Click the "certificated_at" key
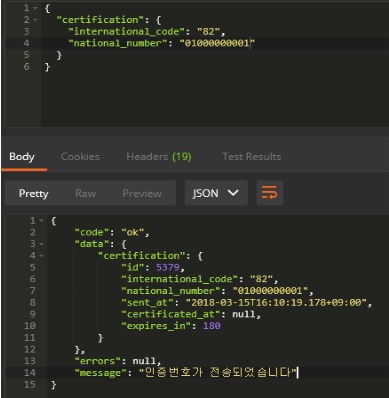The height and width of the screenshot is (398, 389). pos(171,314)
